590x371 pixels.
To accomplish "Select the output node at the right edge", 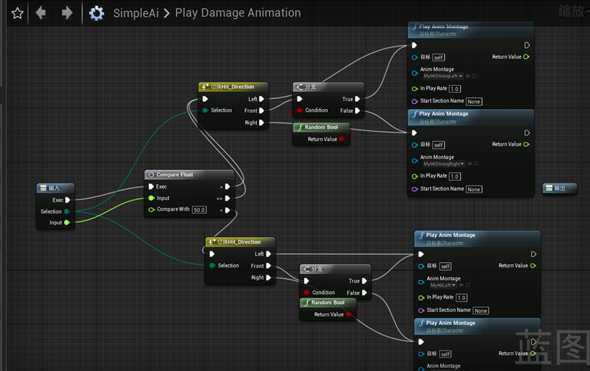I will [560, 188].
